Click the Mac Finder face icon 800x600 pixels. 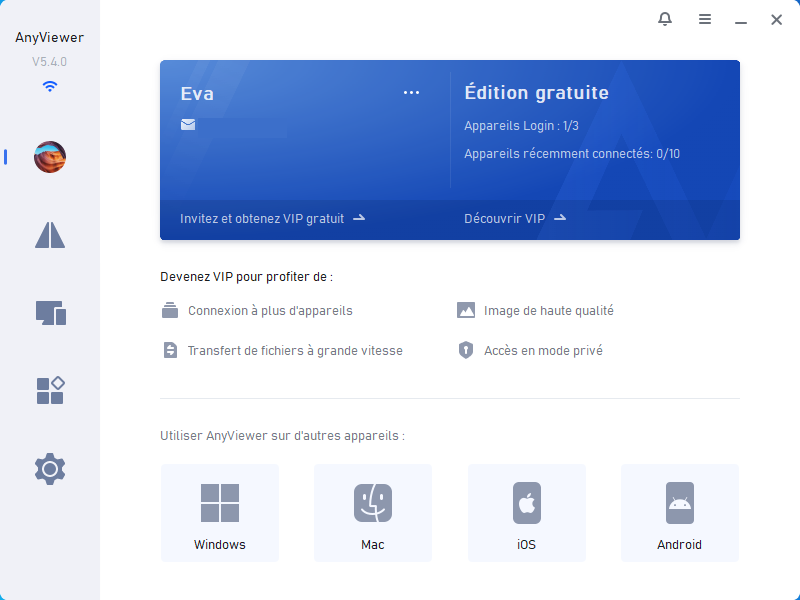point(373,503)
